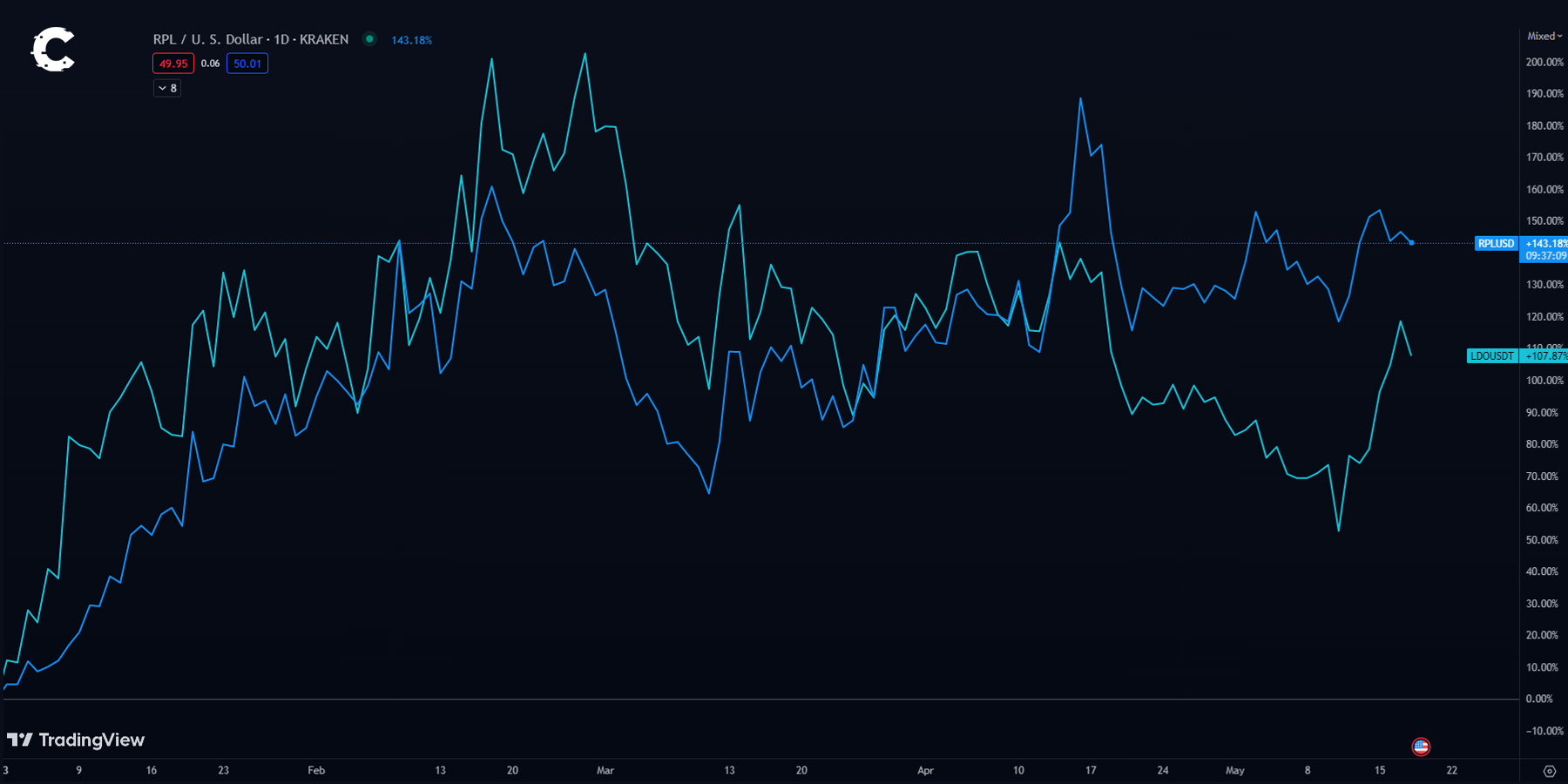Click the Apr label on the time axis
Viewport: 1568px width, 784px height.
[925, 770]
